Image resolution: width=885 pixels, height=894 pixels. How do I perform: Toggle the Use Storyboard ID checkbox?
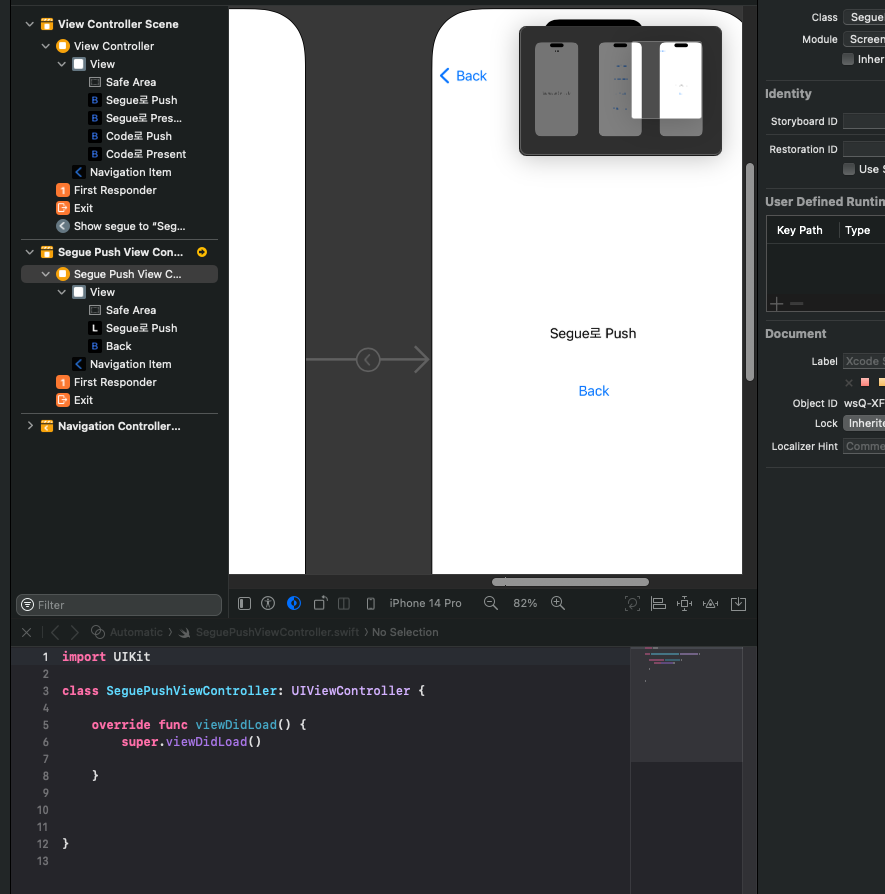[x=849, y=169]
